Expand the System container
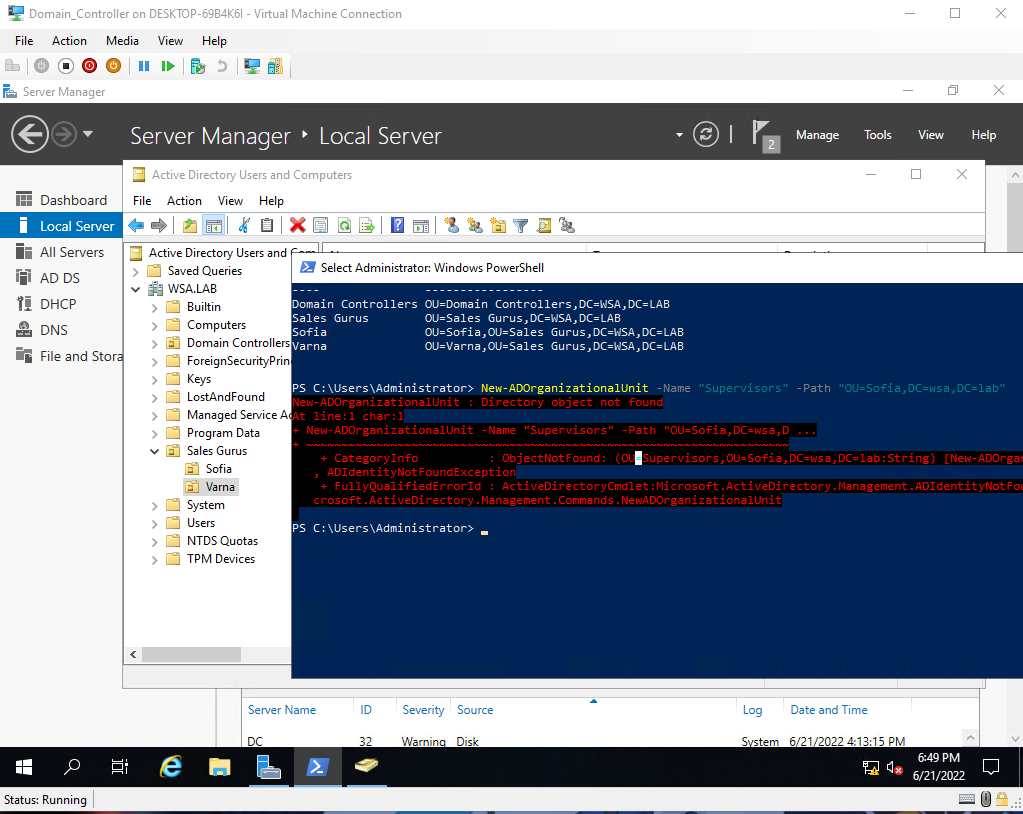This screenshot has width=1023, height=814. click(x=155, y=505)
